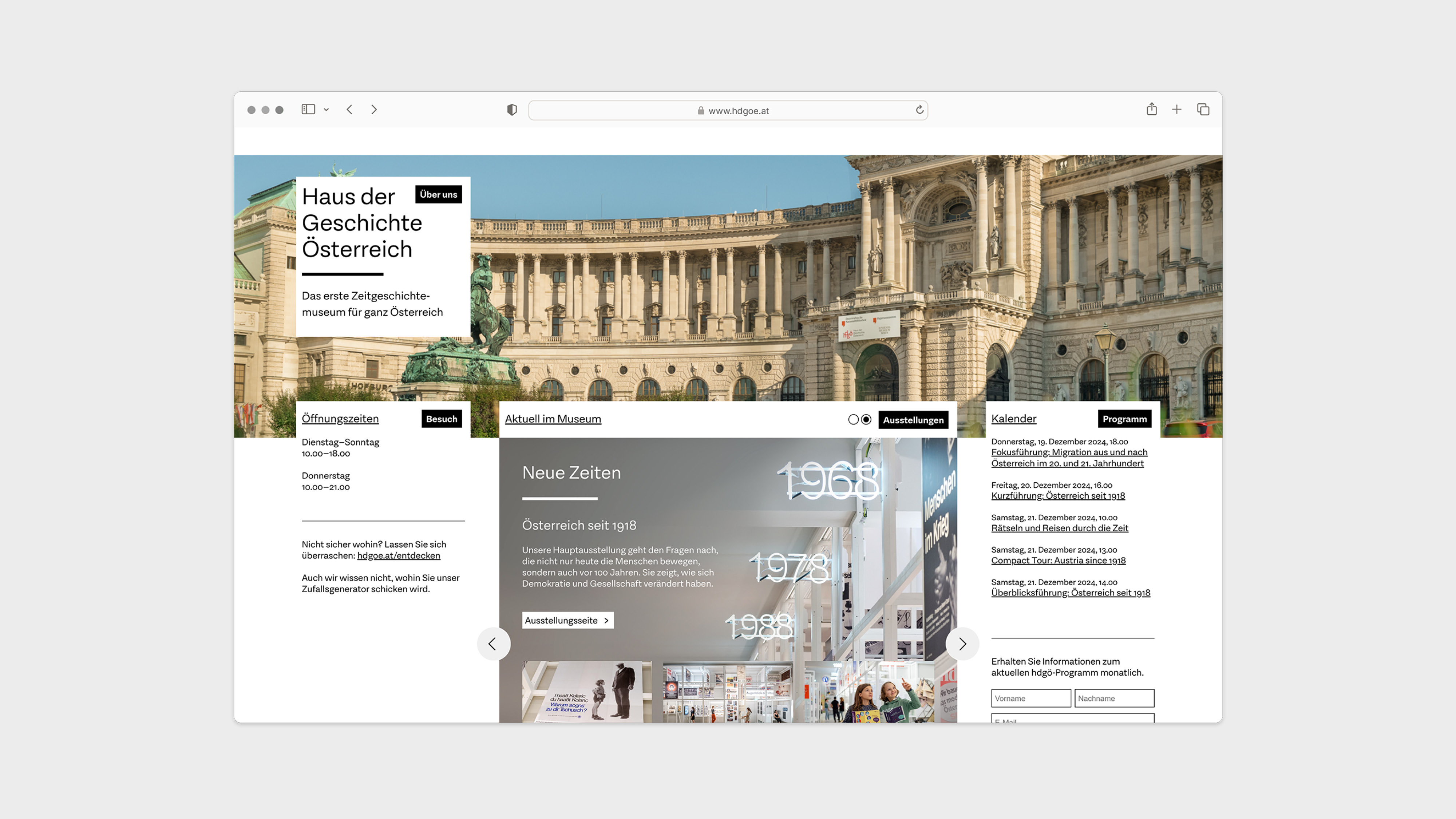
Task: Click the Österreich seit 1918 slide subtitle
Action: pos(579,525)
